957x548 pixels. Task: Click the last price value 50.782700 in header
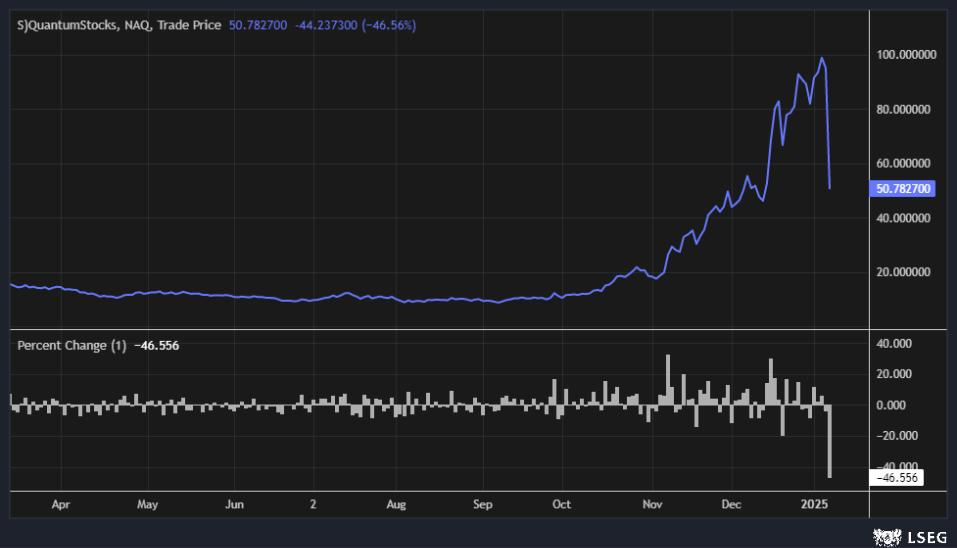(x=258, y=25)
